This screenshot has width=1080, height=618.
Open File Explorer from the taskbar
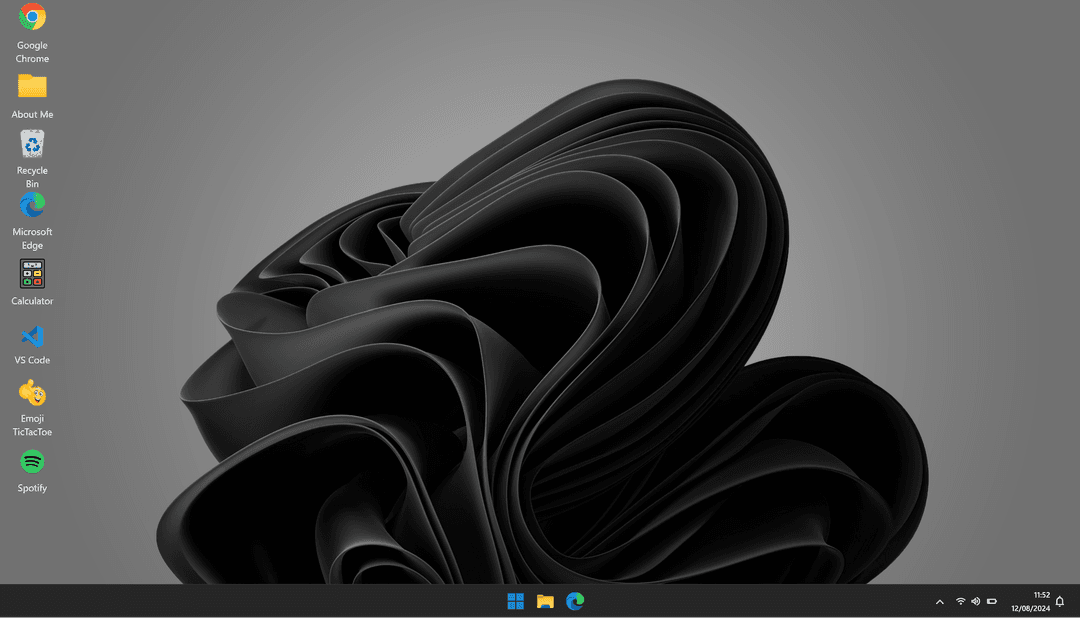545,601
